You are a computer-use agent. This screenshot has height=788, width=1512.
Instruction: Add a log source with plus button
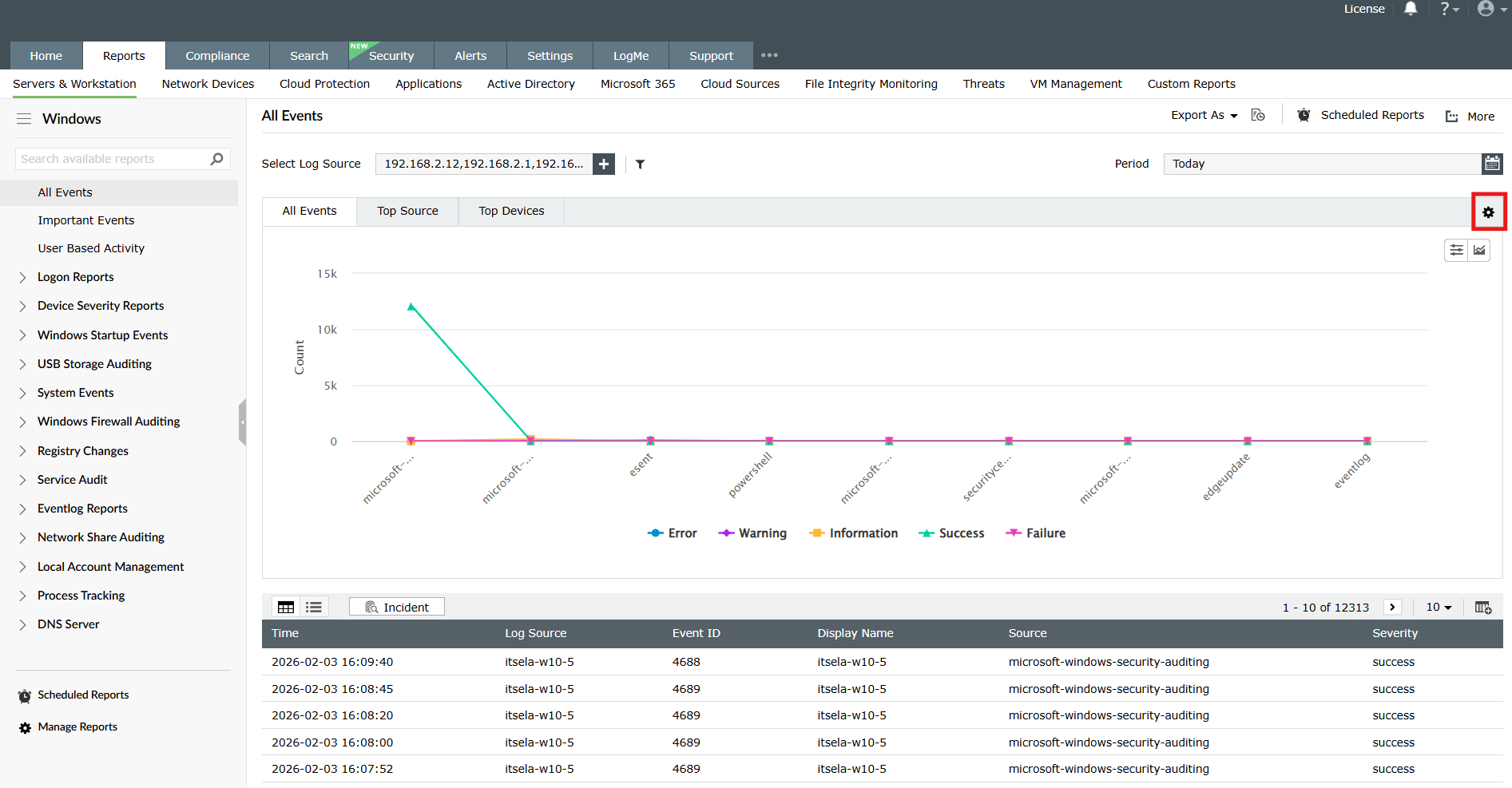click(604, 164)
